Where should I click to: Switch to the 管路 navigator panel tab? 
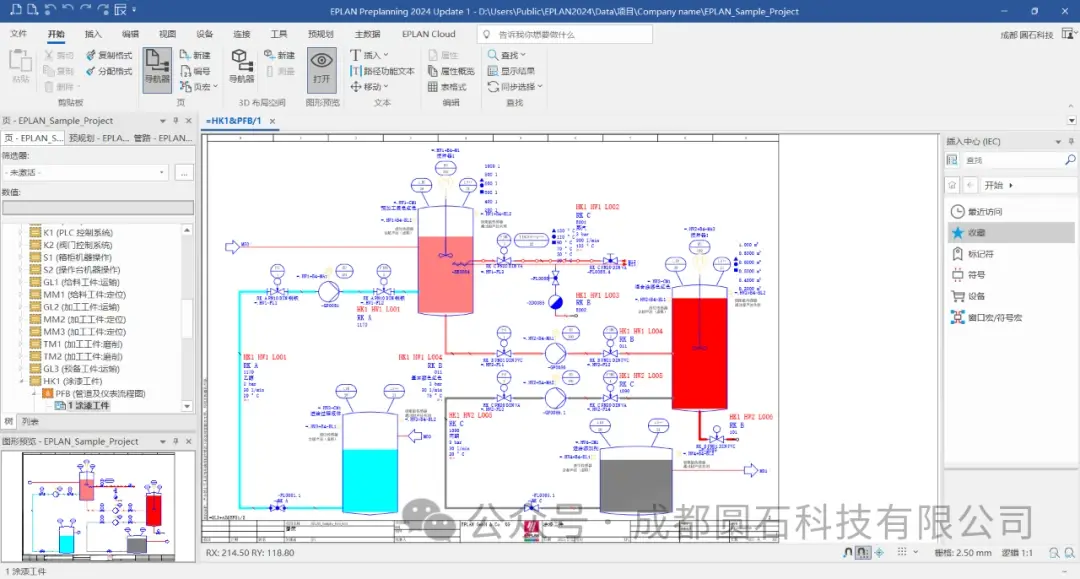point(163,138)
